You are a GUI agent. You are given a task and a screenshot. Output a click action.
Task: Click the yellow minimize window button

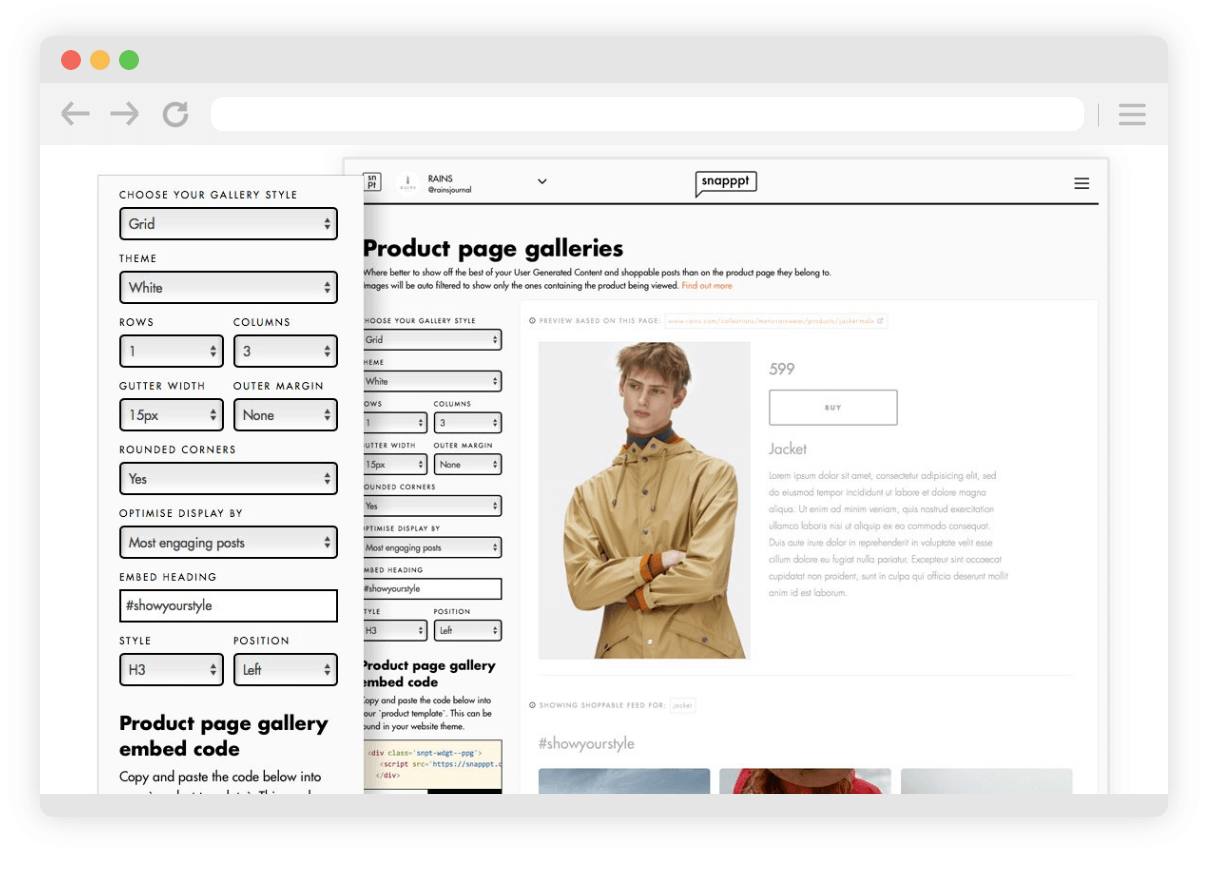[x=100, y=60]
